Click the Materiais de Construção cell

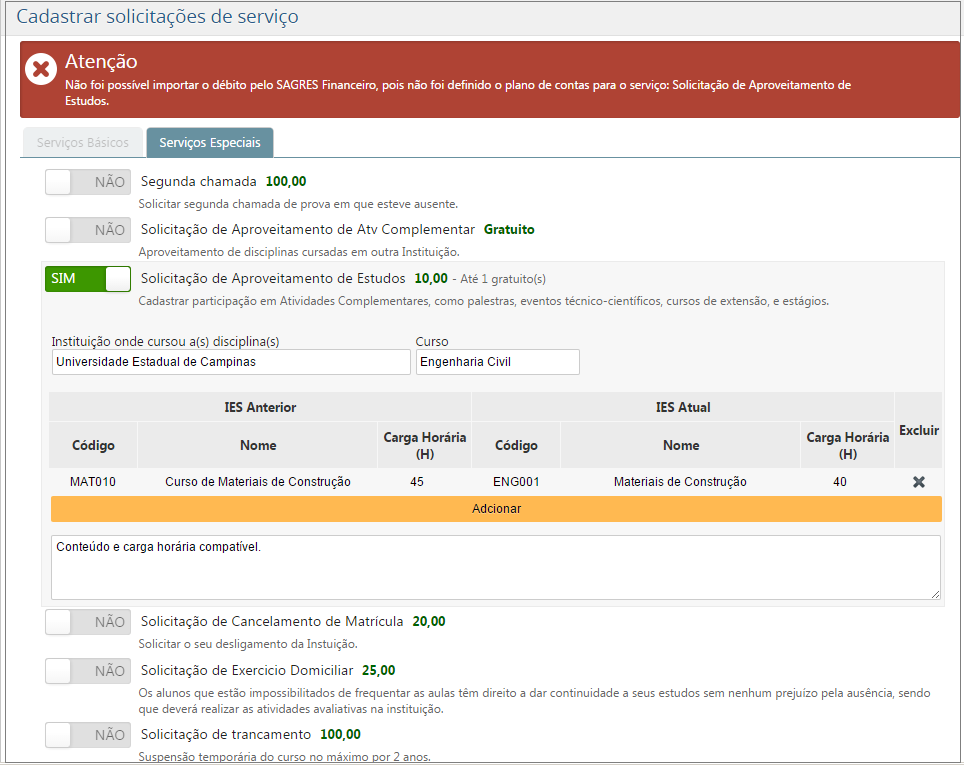pos(681,481)
